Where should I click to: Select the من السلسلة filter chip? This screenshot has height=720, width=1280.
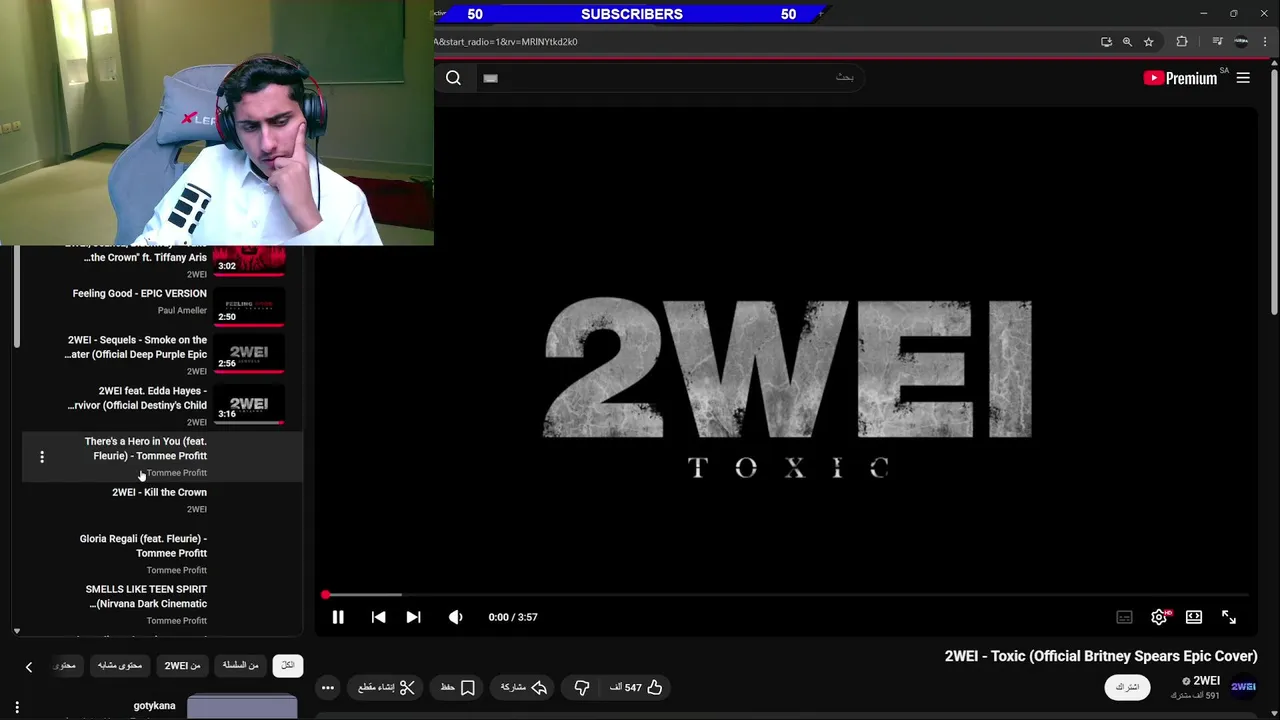[240, 665]
